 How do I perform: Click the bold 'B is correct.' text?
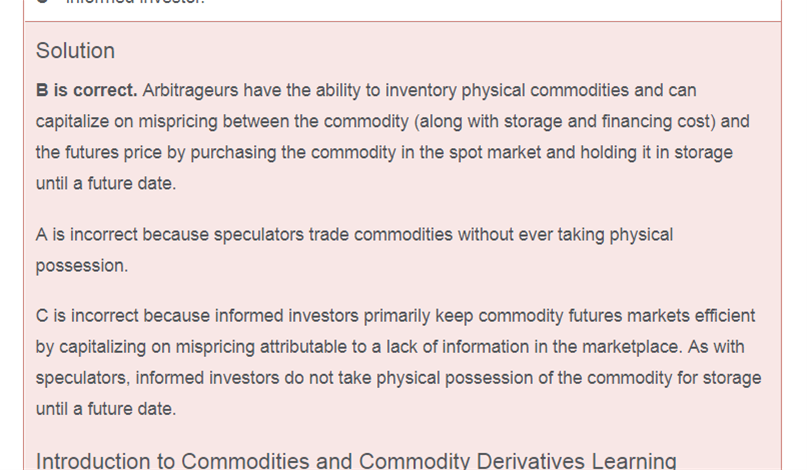coord(86,90)
